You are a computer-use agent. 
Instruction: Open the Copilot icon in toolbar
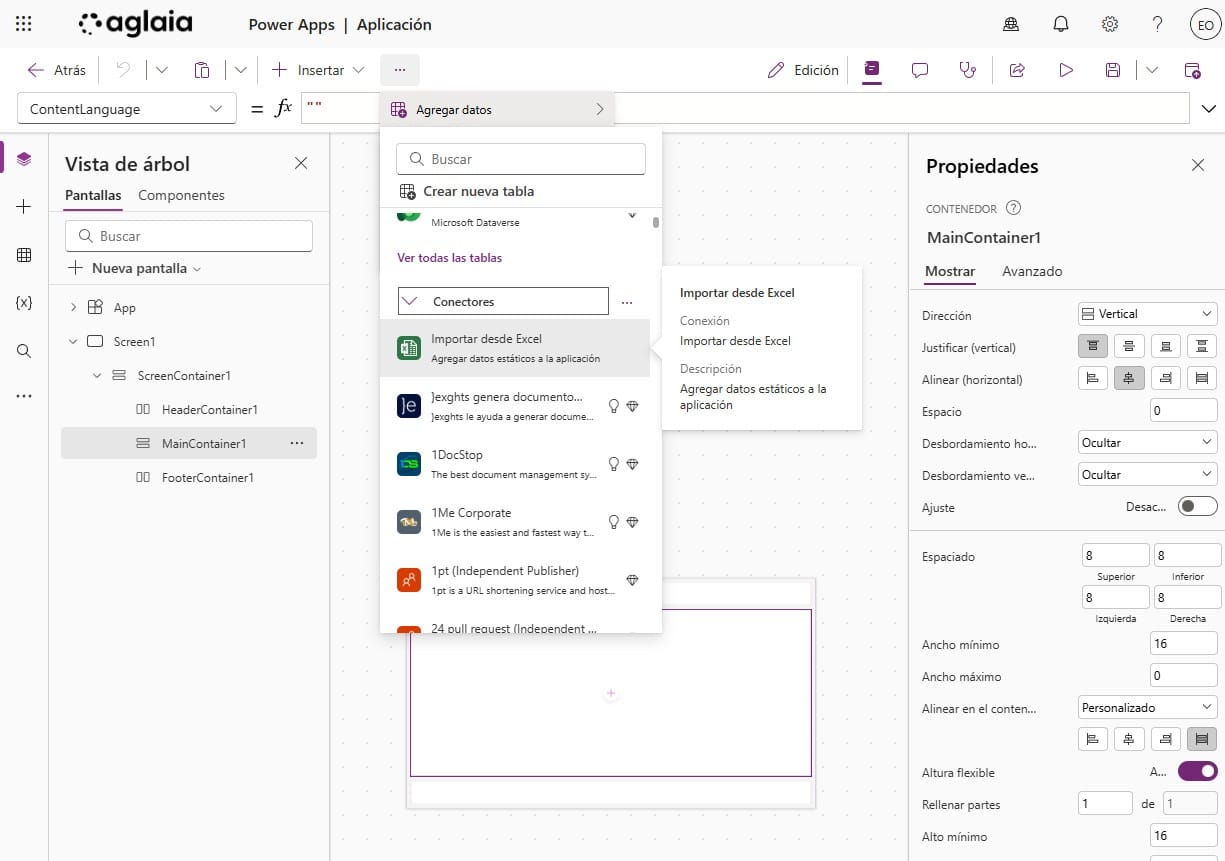coord(872,69)
